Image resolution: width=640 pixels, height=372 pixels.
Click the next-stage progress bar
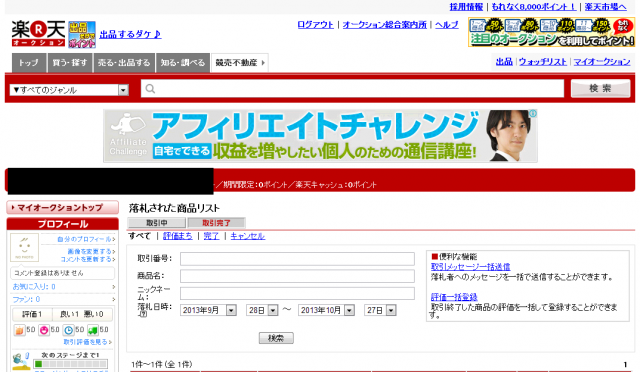point(71,364)
